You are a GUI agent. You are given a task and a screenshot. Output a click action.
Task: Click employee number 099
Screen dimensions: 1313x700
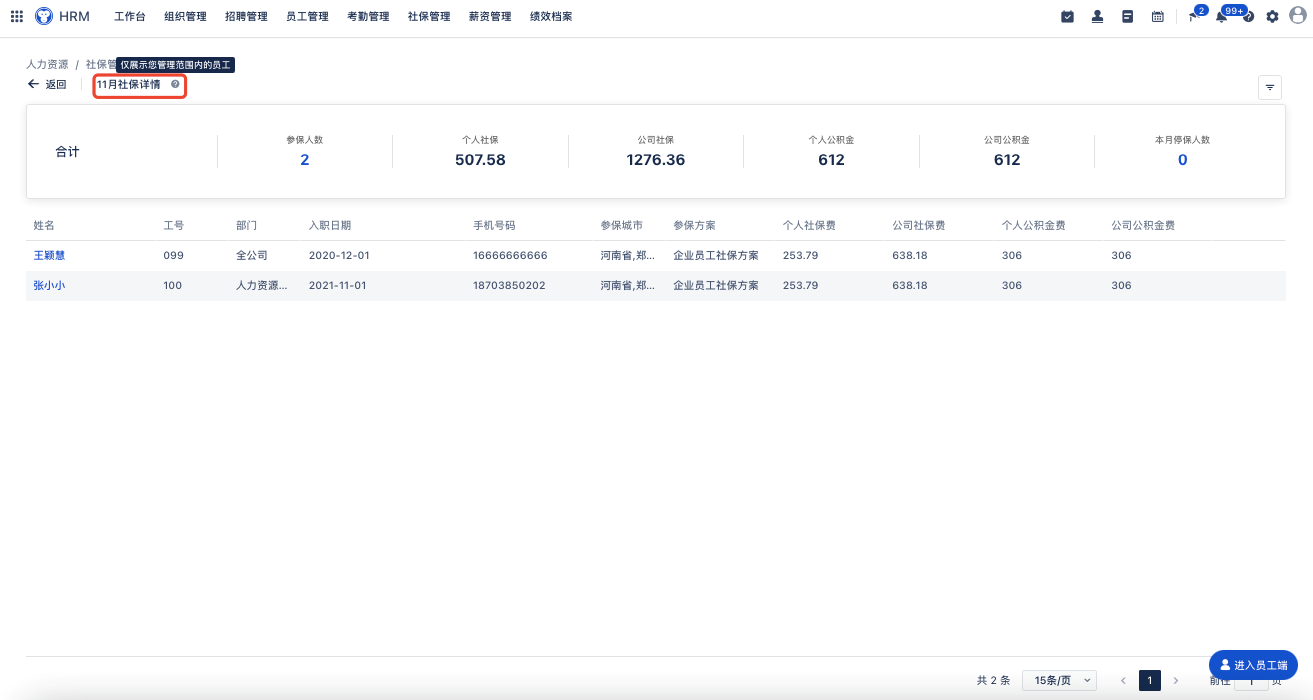[x=173, y=255]
